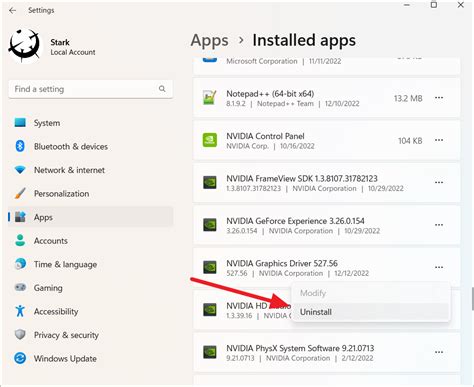Navigate to Apps via the breadcrumb
Viewport: 474px width, 387px height.
[209, 41]
